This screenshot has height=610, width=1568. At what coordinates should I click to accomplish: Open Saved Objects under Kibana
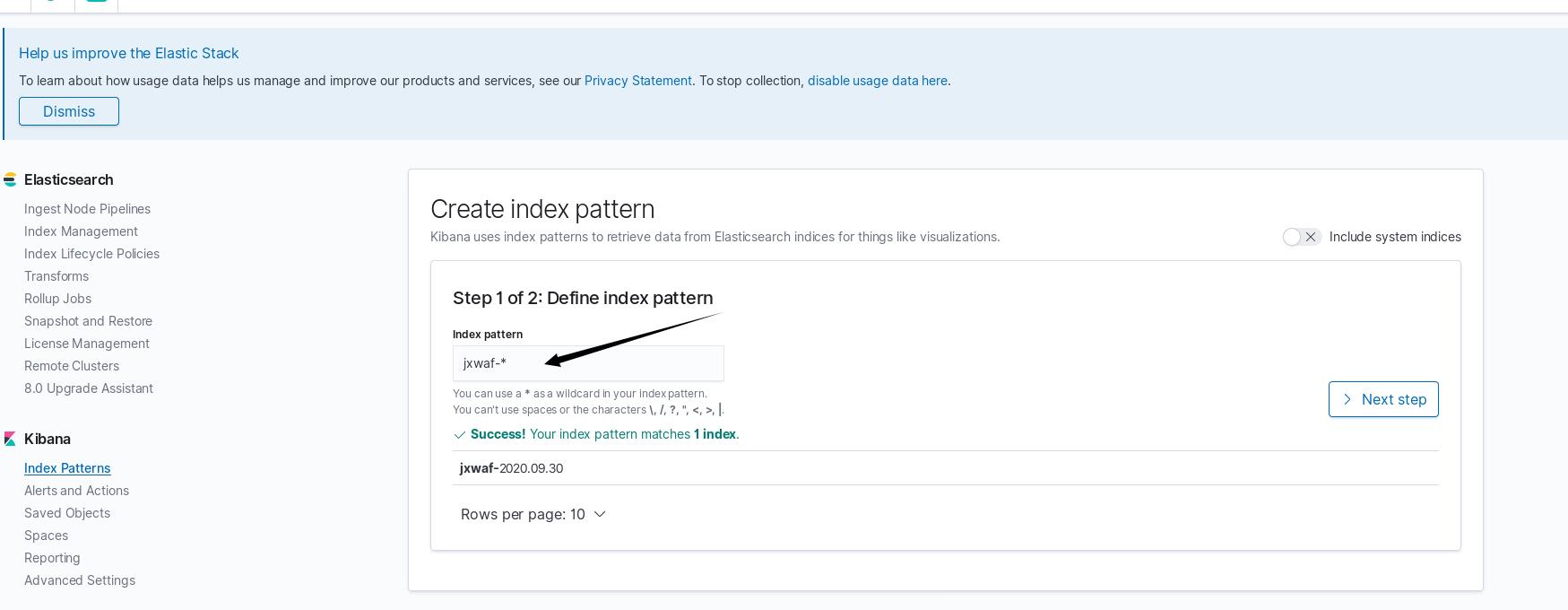point(67,513)
